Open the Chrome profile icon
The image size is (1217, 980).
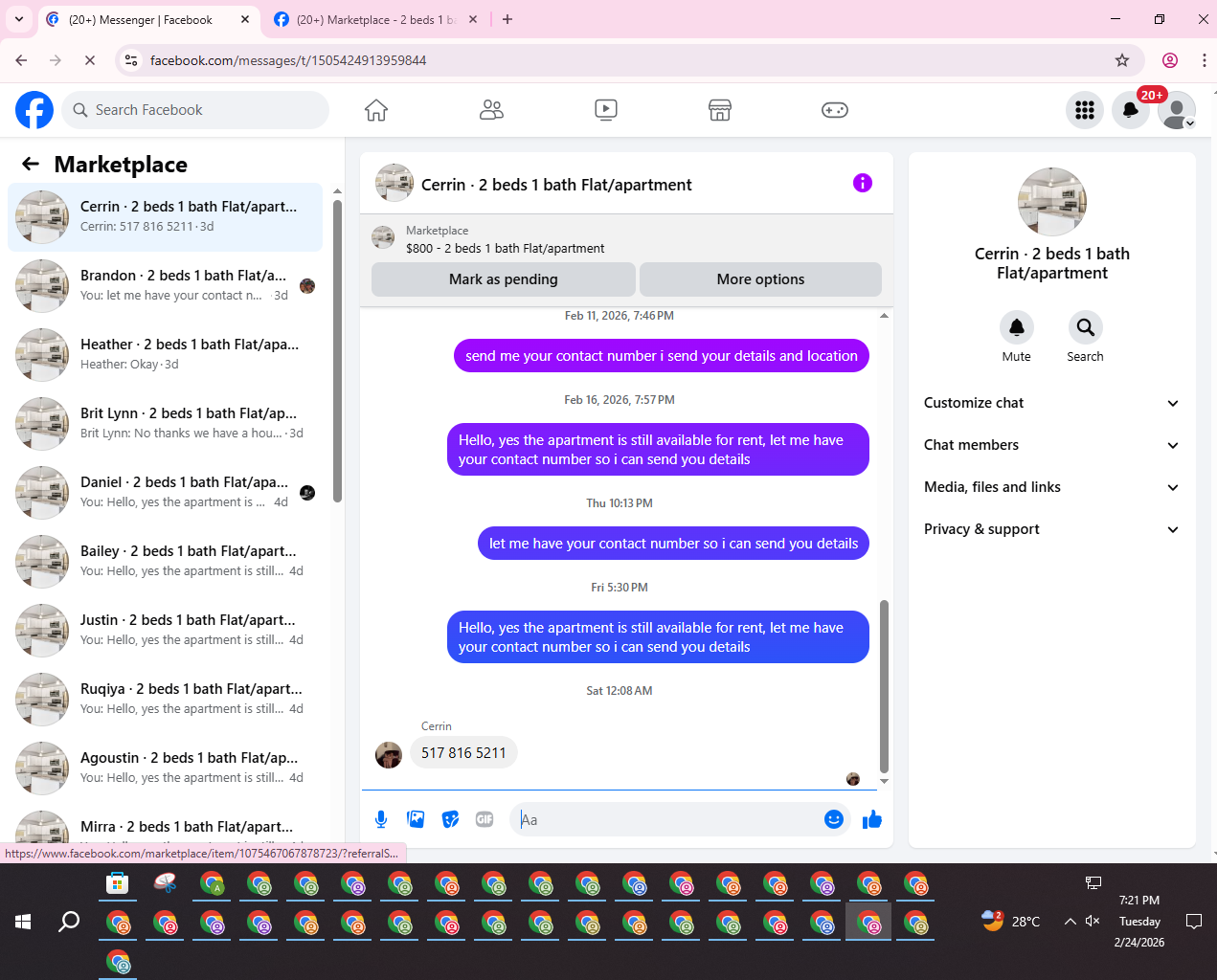1170,60
